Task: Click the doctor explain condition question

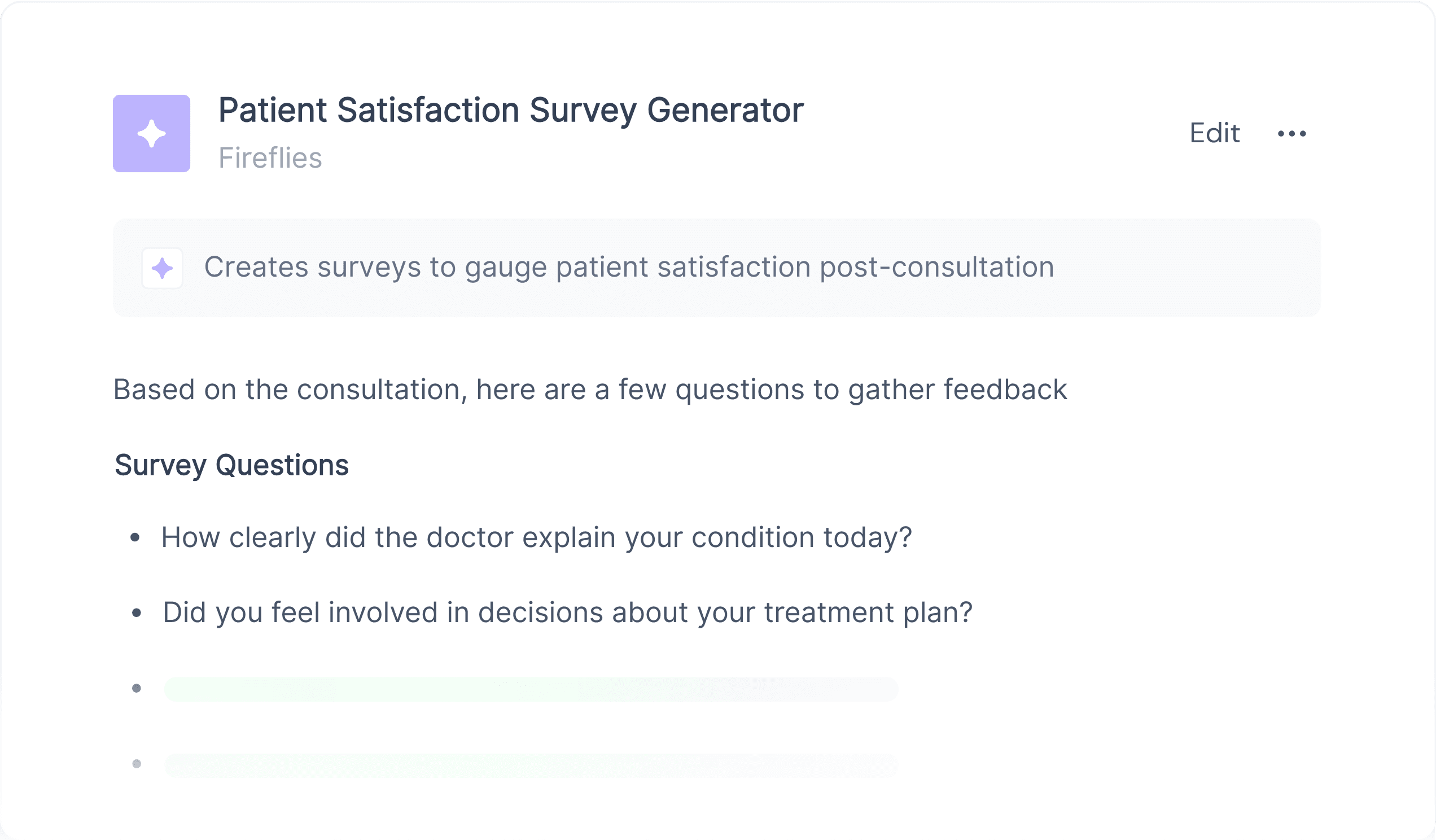Action: click(x=537, y=537)
